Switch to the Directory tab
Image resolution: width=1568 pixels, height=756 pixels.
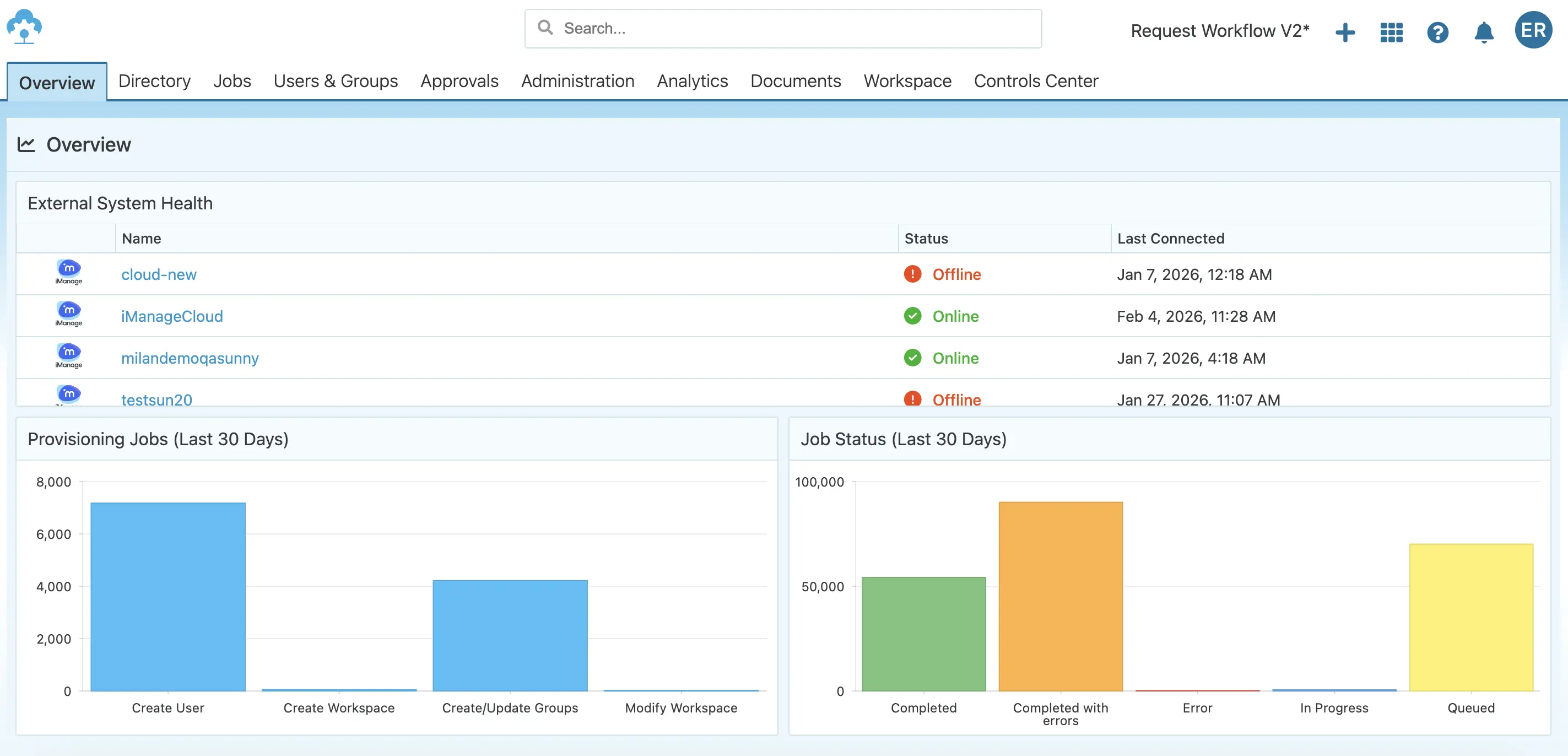tap(154, 81)
